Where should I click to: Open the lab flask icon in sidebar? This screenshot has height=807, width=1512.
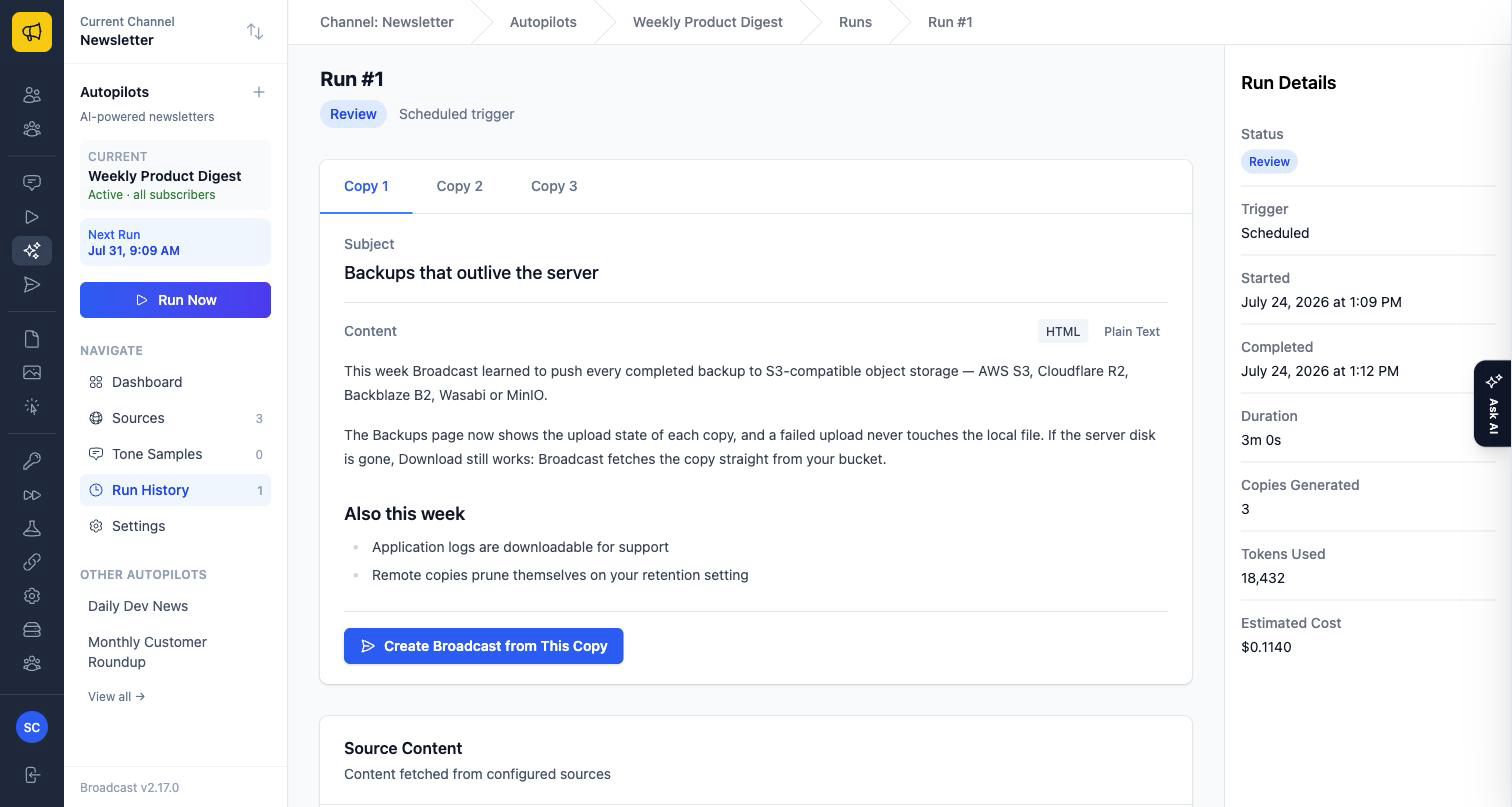click(32, 528)
